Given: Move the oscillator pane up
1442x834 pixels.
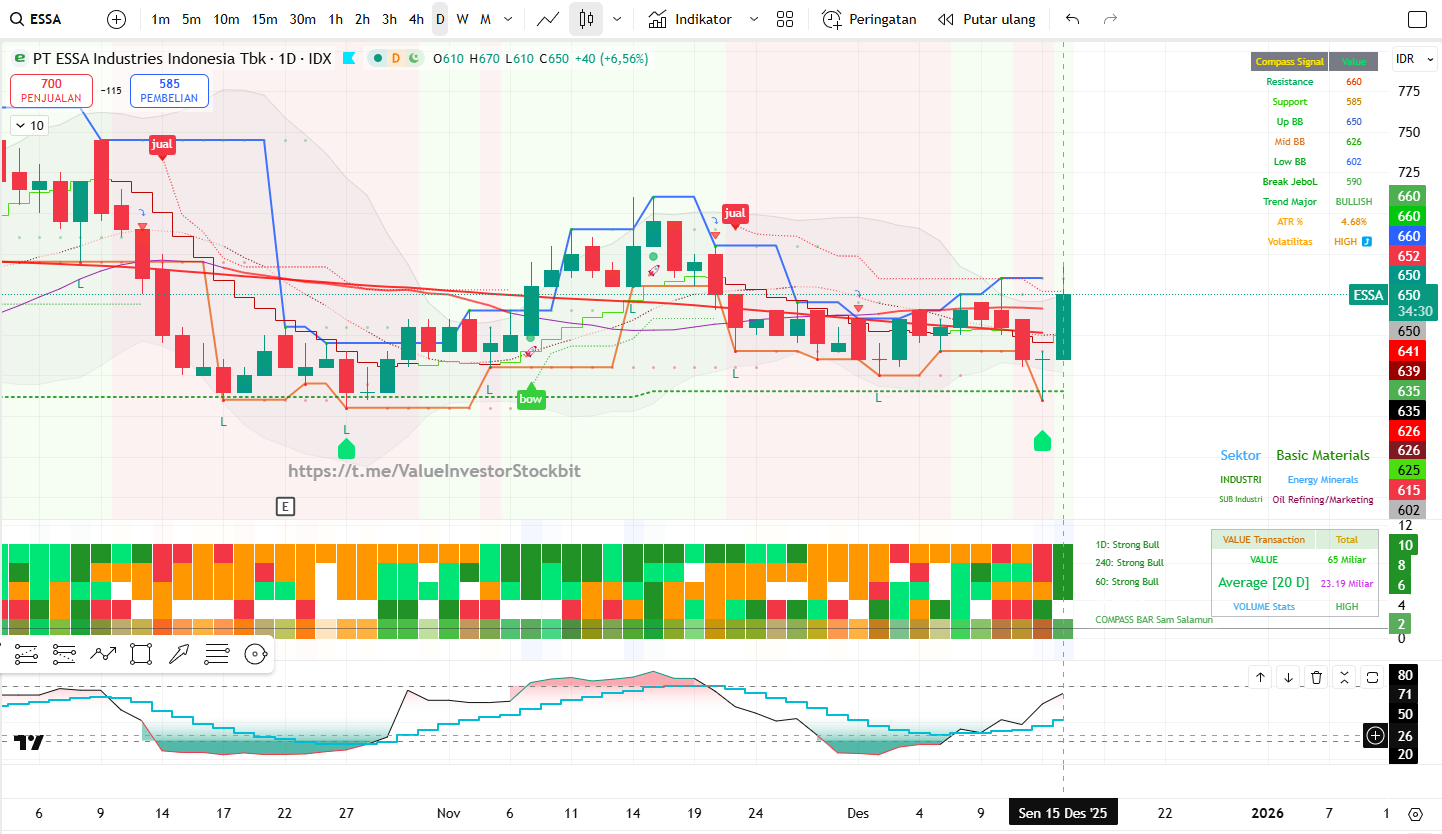Looking at the screenshot, I should (1261, 677).
